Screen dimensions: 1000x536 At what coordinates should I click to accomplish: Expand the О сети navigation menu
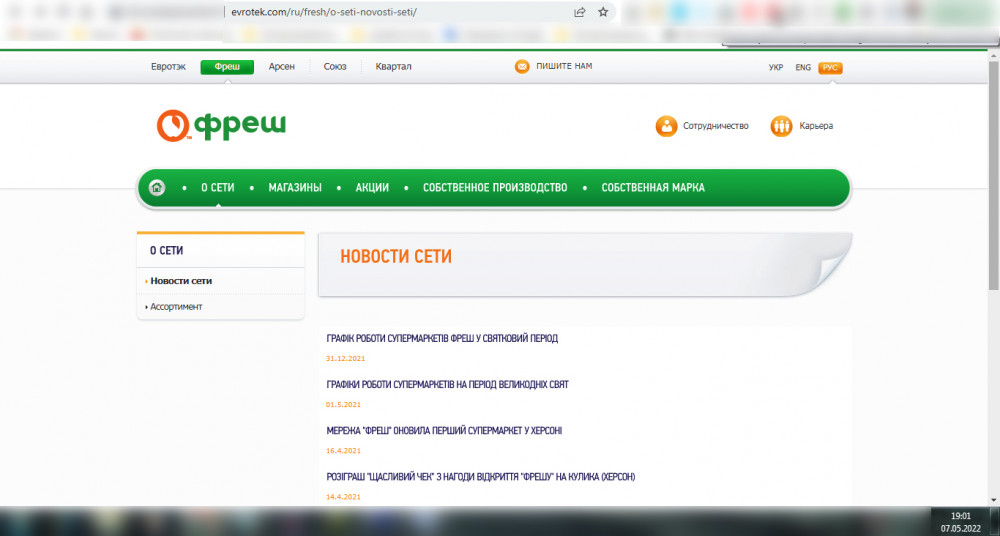click(x=217, y=188)
